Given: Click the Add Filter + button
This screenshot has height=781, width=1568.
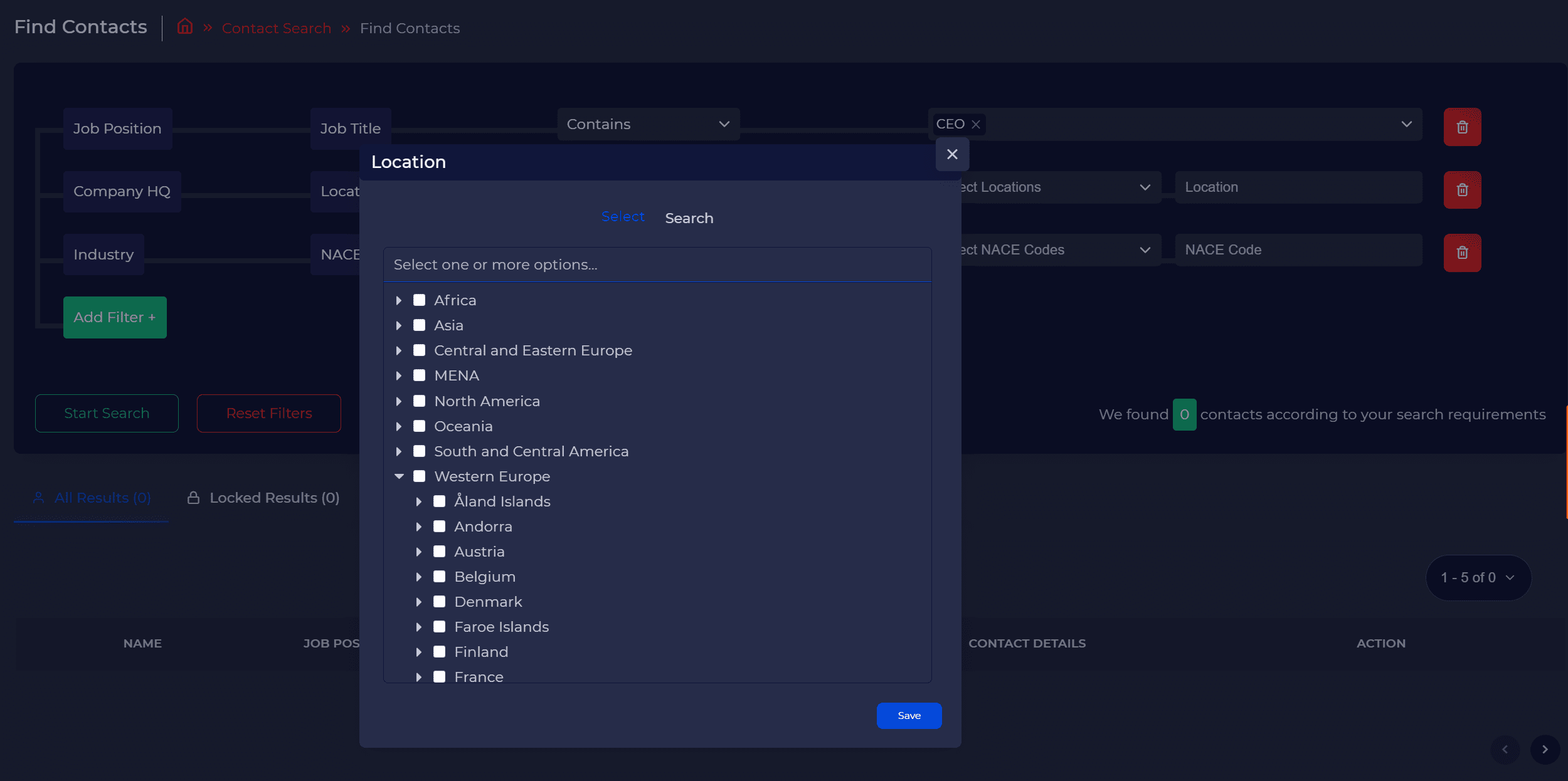Looking at the screenshot, I should (x=115, y=317).
